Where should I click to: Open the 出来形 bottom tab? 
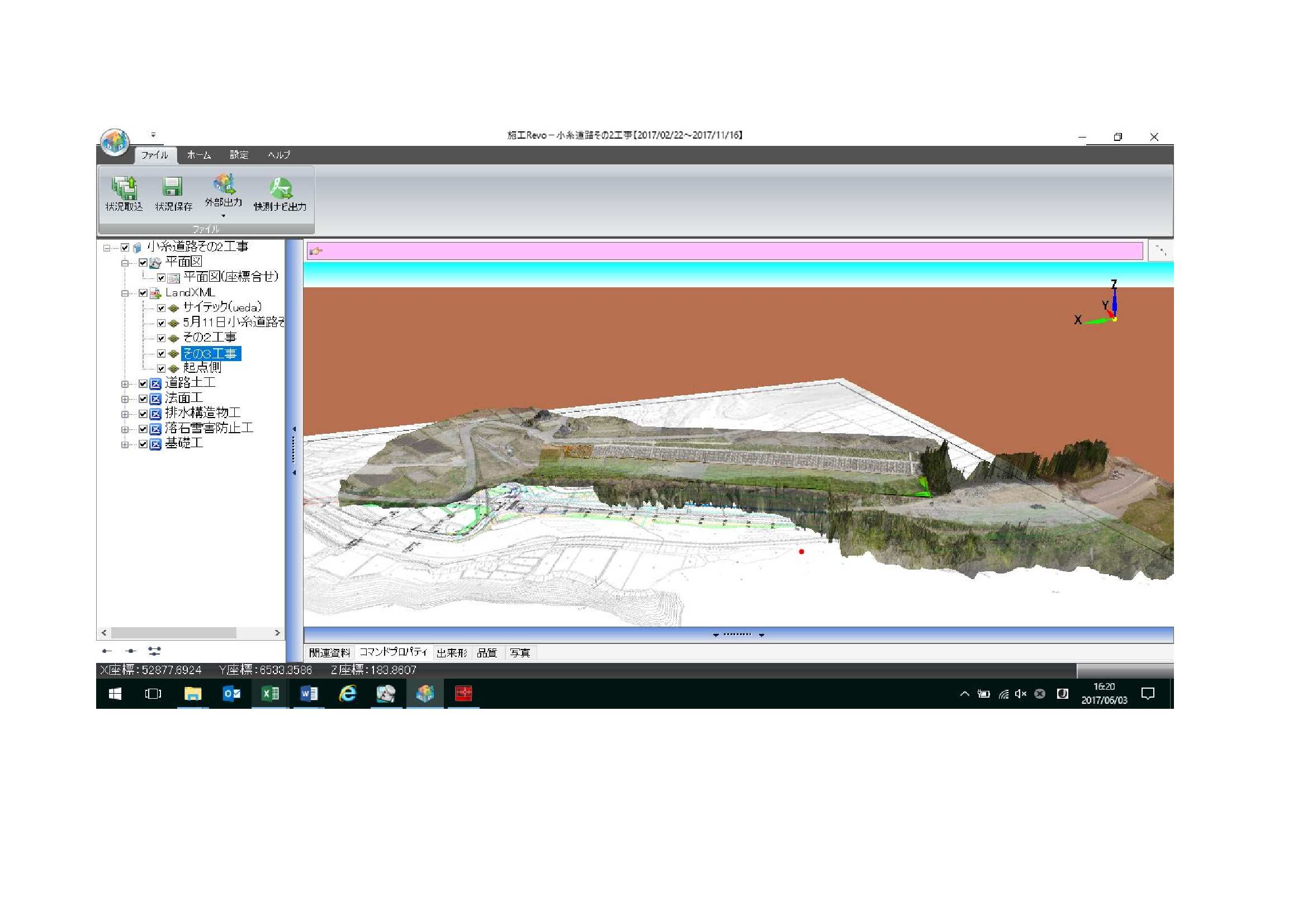(452, 653)
